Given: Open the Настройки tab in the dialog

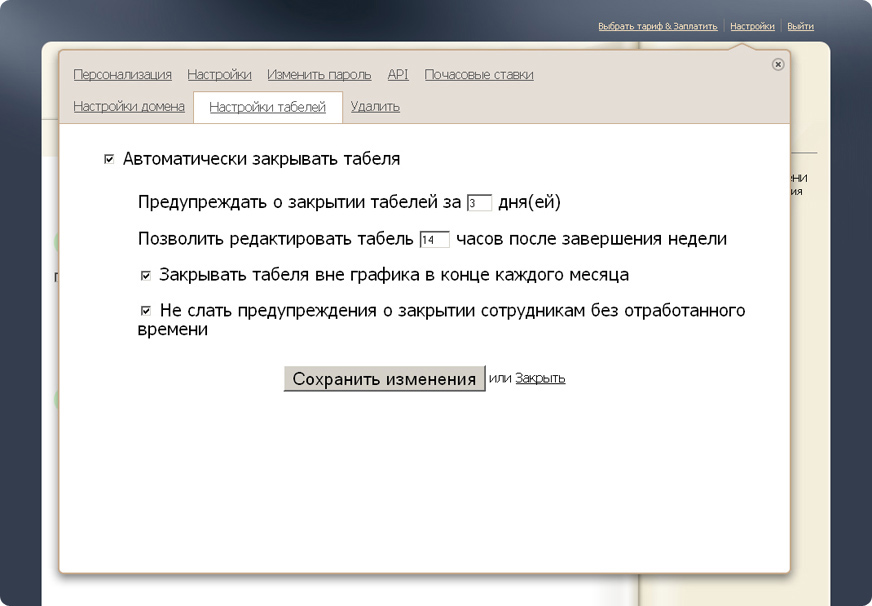Looking at the screenshot, I should click(x=220, y=74).
